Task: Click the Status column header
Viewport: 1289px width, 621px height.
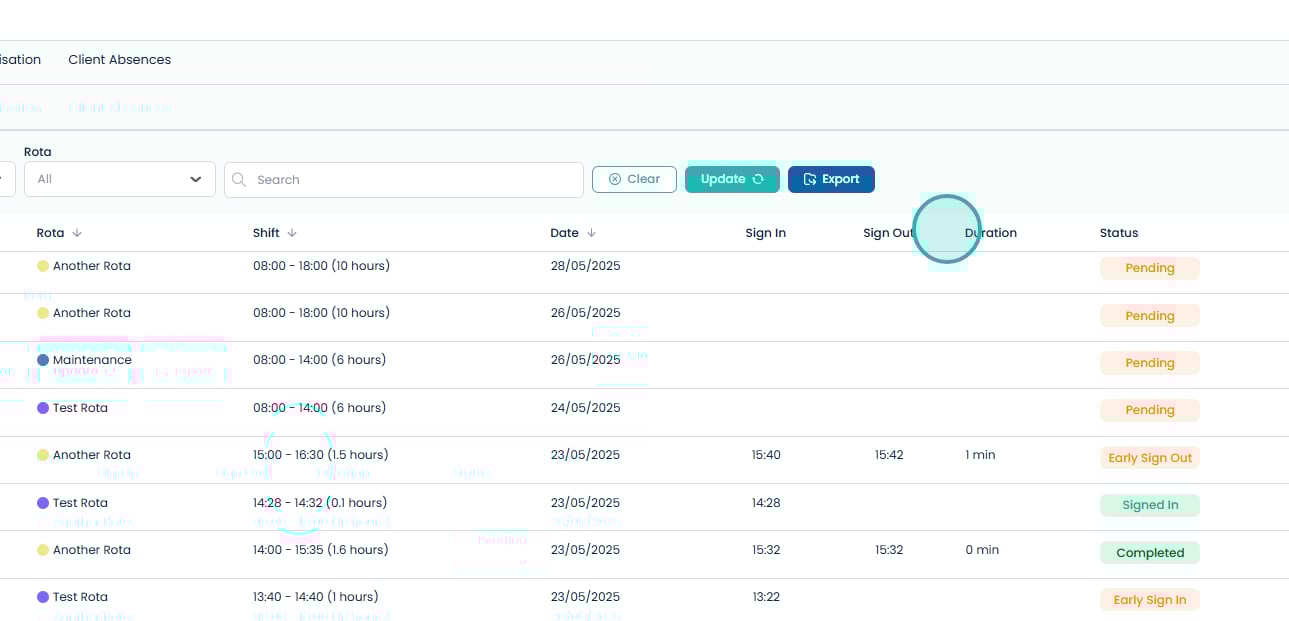Action: click(x=1118, y=233)
